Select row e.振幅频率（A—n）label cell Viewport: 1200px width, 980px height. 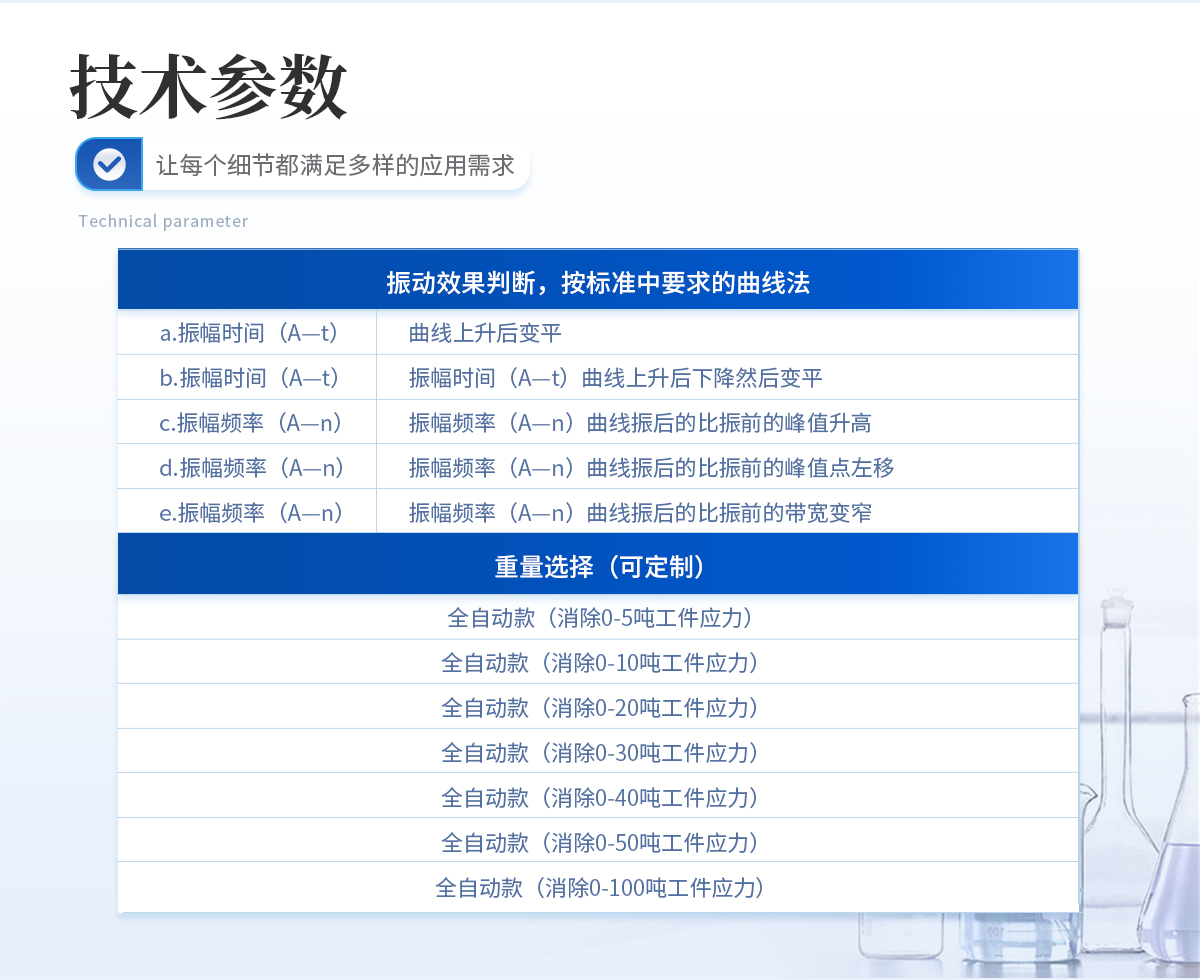pyautogui.click(x=249, y=513)
